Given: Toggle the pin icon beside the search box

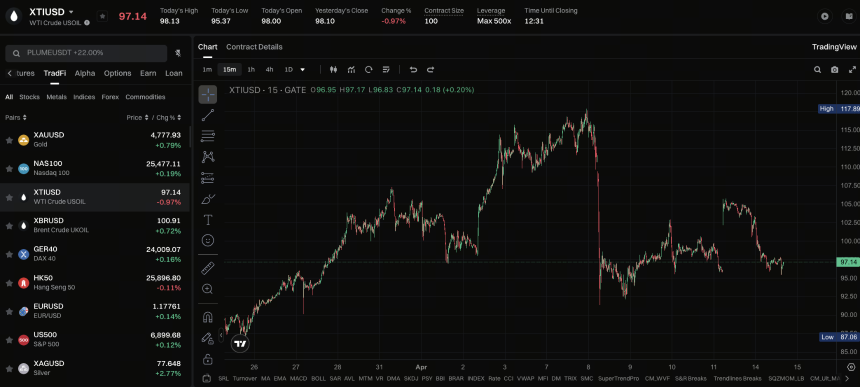Looking at the screenshot, I should [x=178, y=53].
